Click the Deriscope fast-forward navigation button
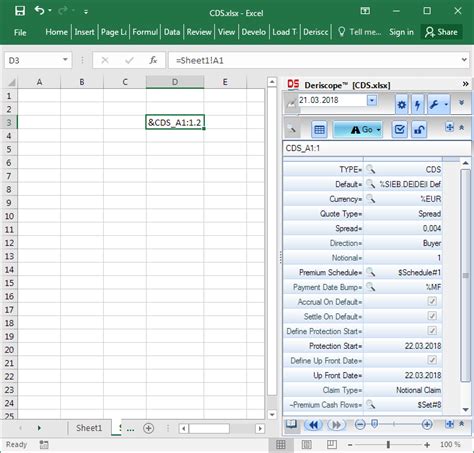Viewport: 474px width, 453px height. (x=336, y=425)
